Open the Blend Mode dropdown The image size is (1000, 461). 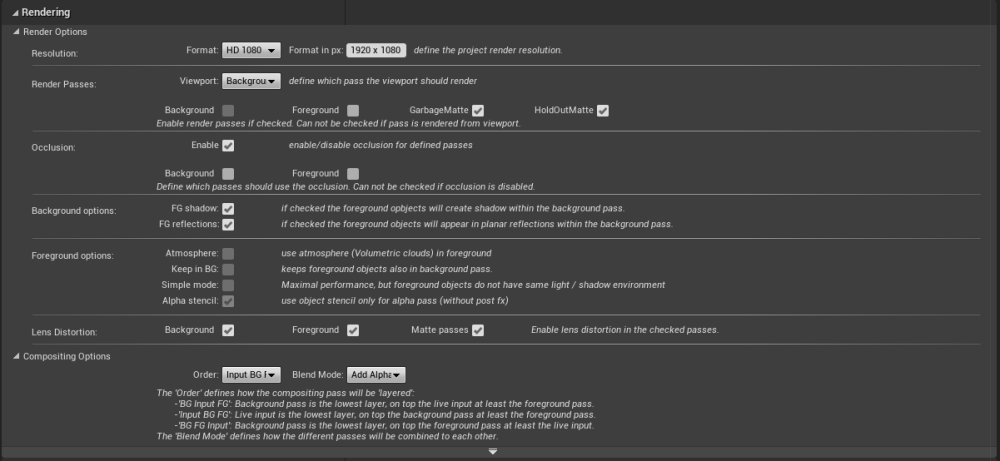click(376, 375)
